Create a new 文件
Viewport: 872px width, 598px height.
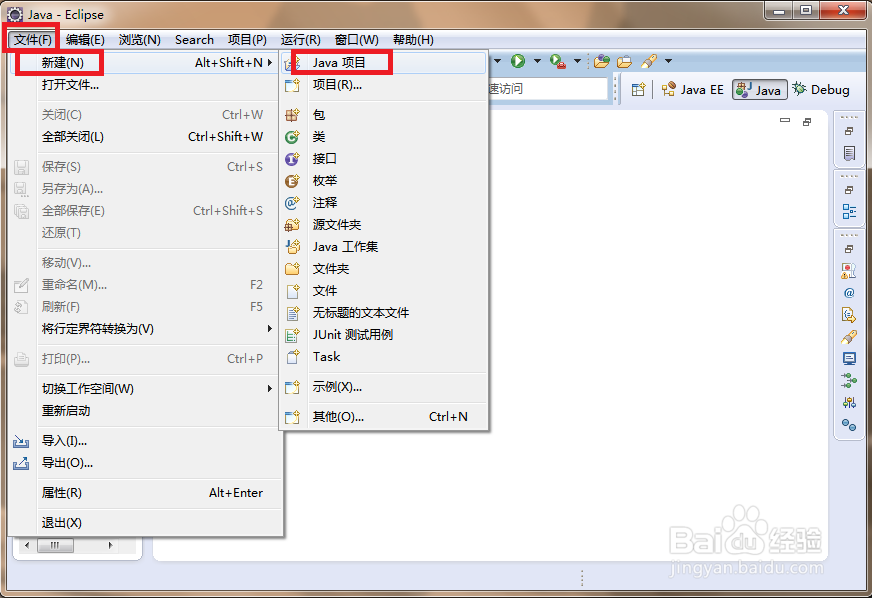(383, 290)
